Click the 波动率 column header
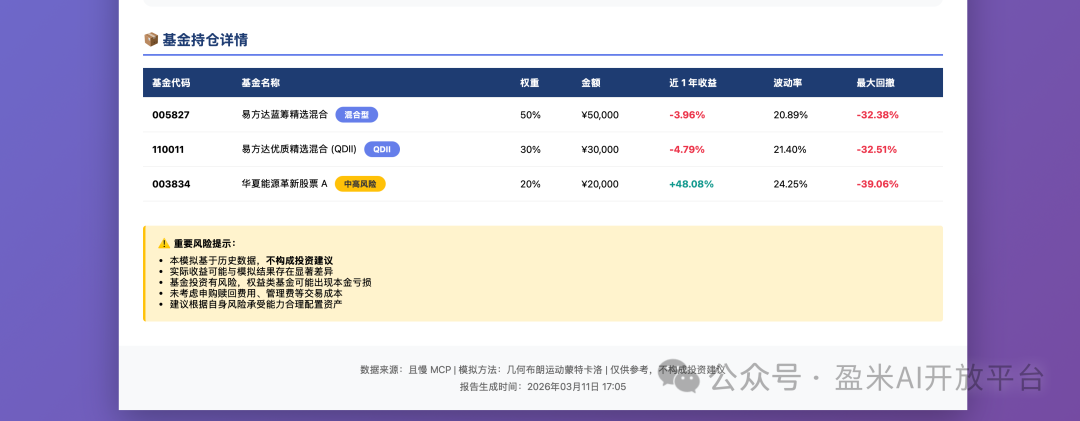The image size is (1080, 421). [788, 83]
